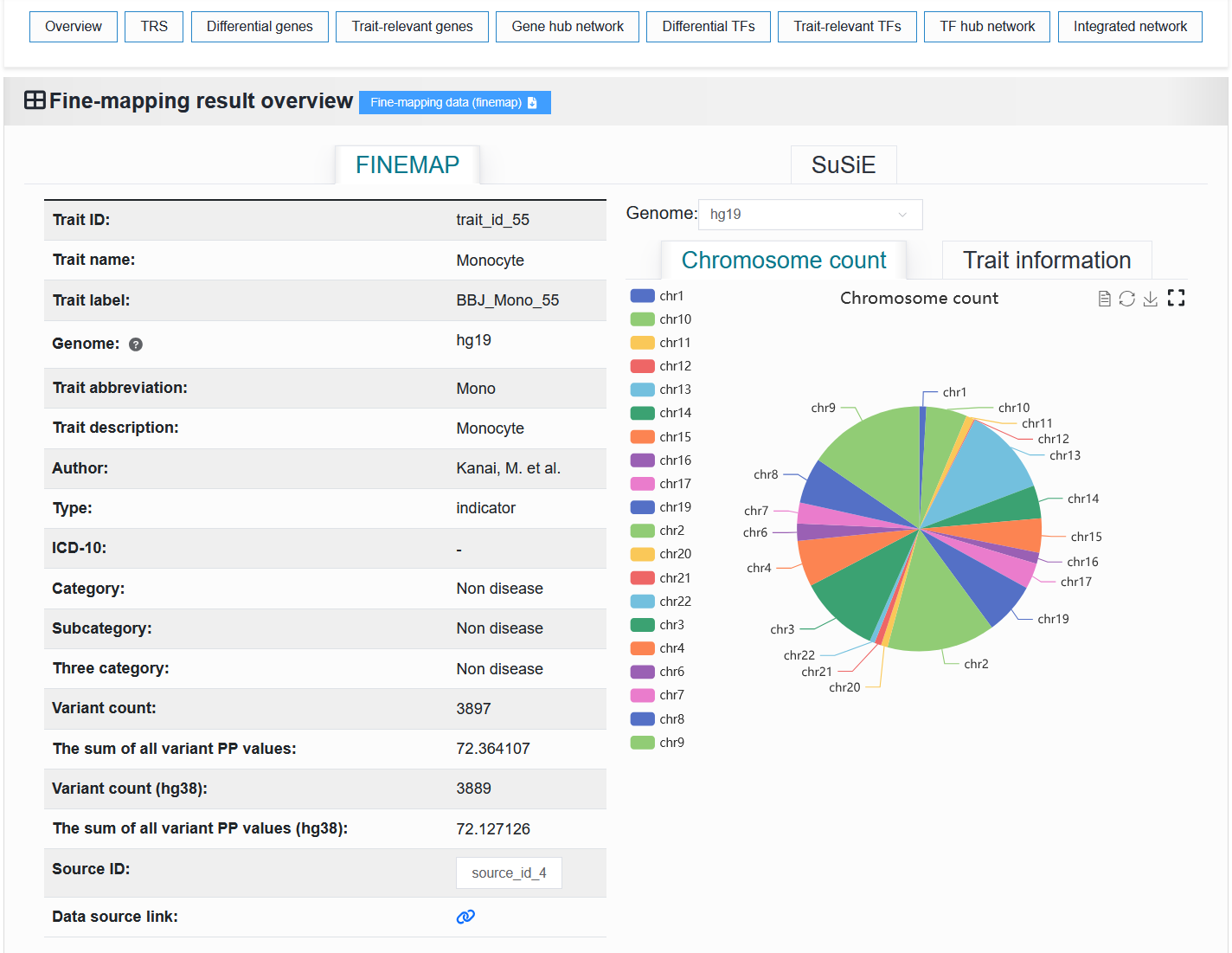Viewport: 1232px width, 953px height.
Task: Open the data source link icon
Action: click(465, 917)
